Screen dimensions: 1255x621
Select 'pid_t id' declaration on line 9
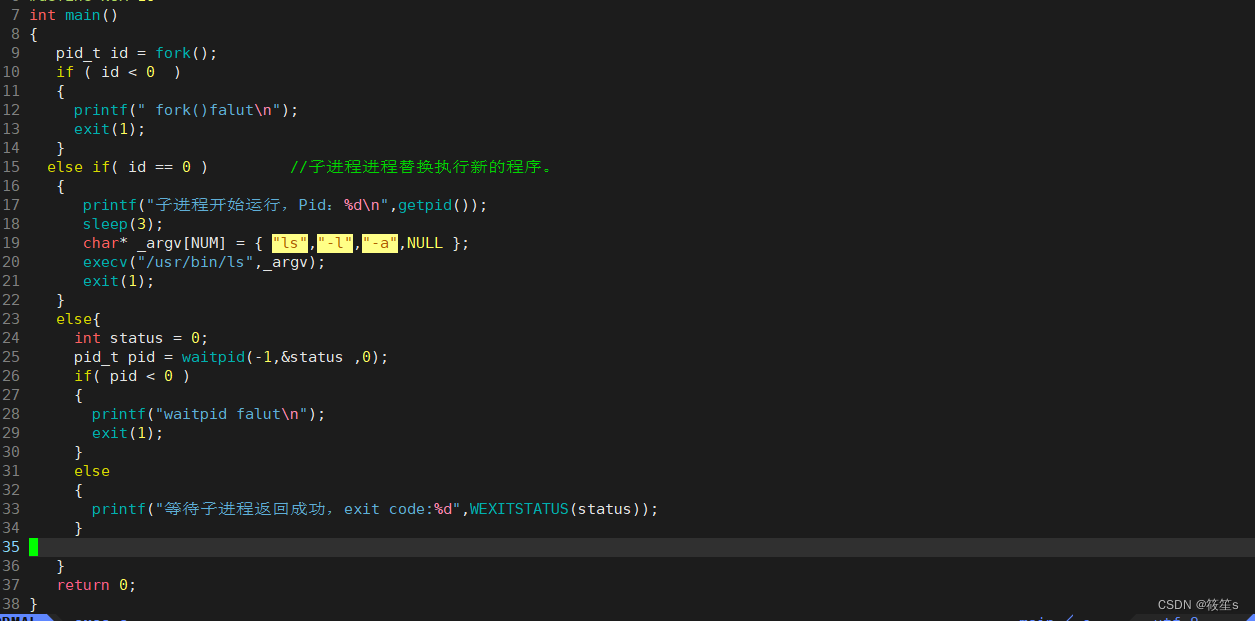click(92, 53)
